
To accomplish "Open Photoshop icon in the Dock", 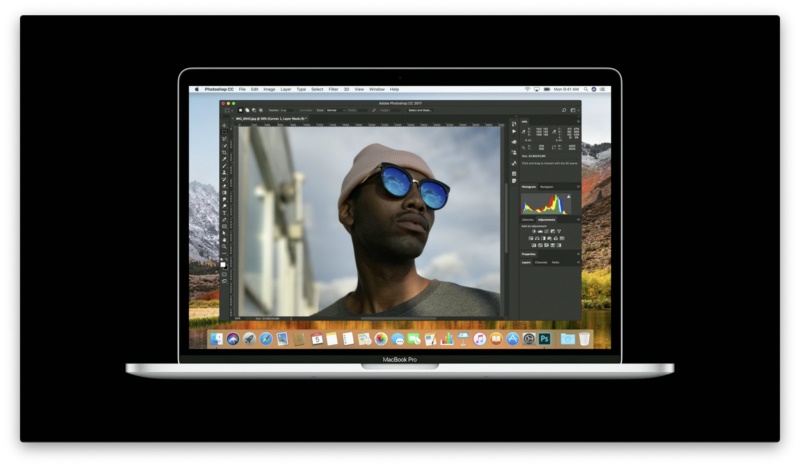I will (x=545, y=339).
